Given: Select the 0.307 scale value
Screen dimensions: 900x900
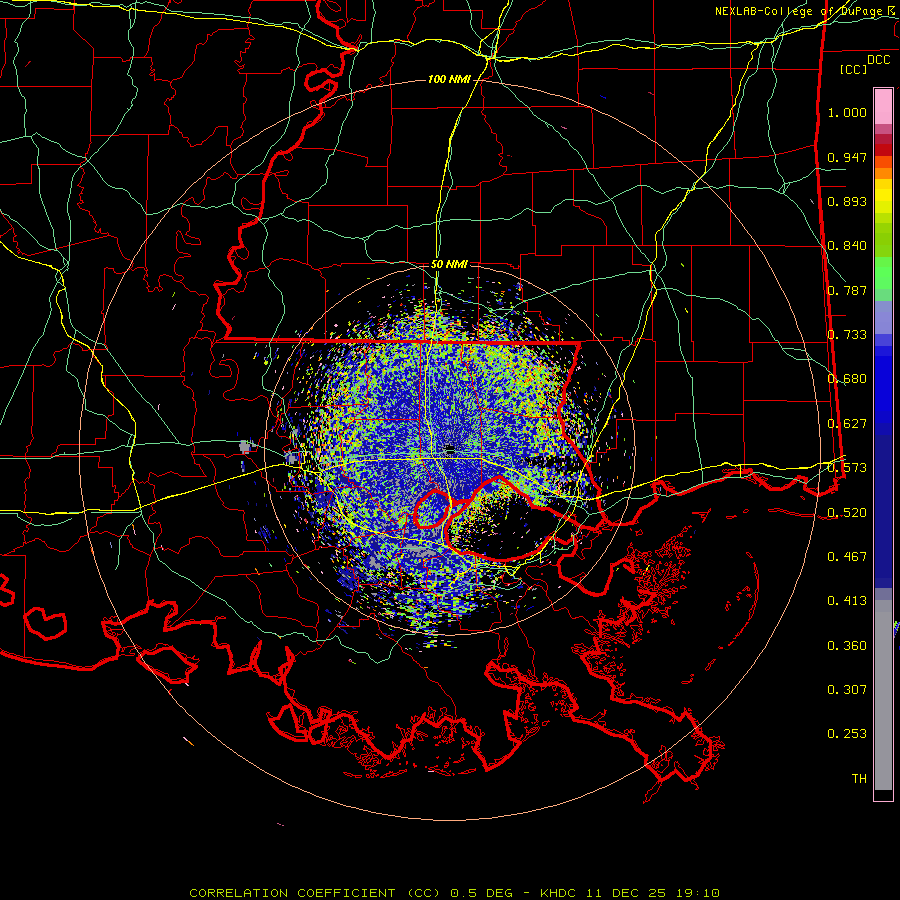Looking at the screenshot, I should click(847, 690).
